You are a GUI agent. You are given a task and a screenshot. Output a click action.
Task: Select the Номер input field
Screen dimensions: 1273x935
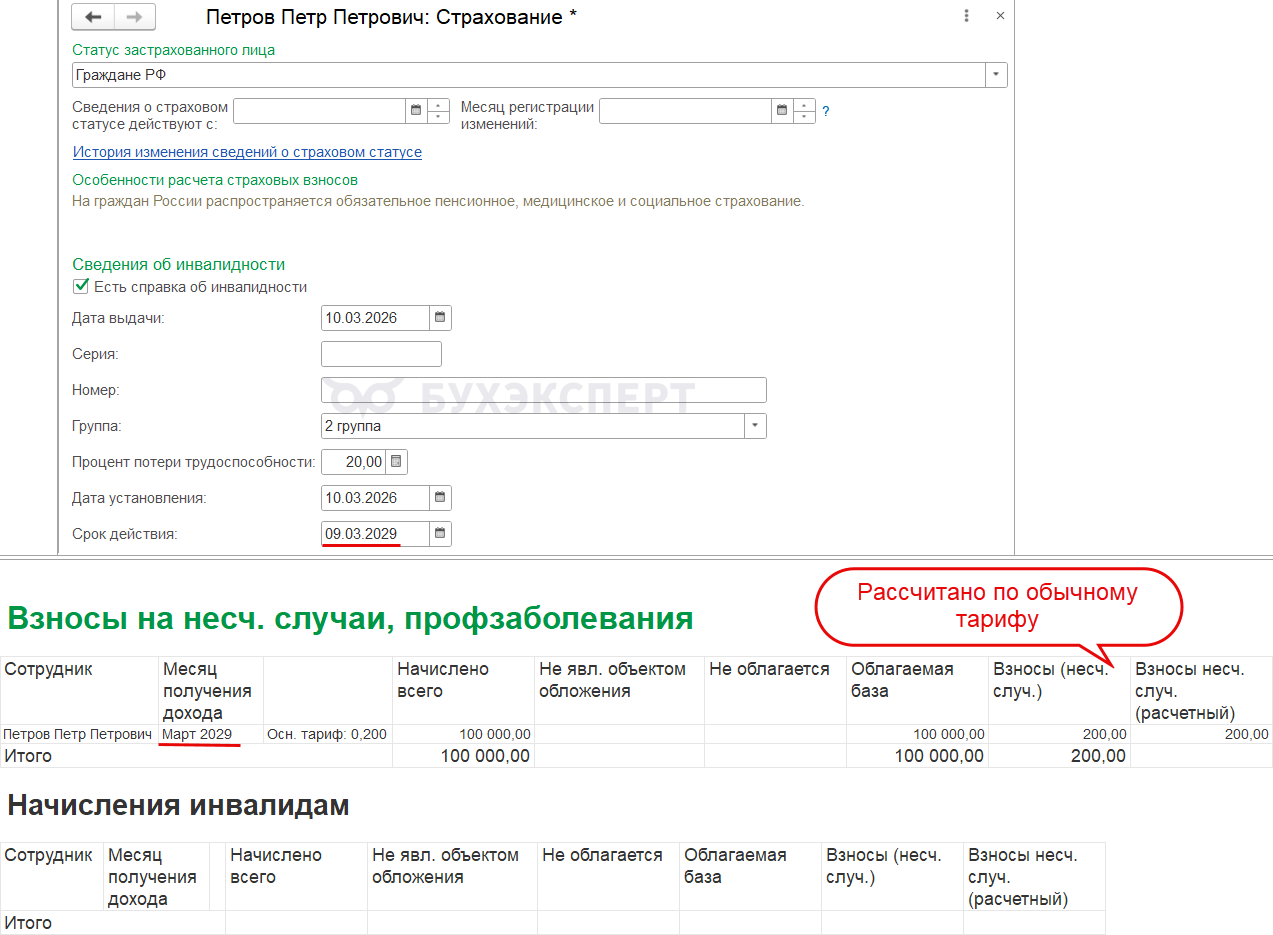(544, 390)
